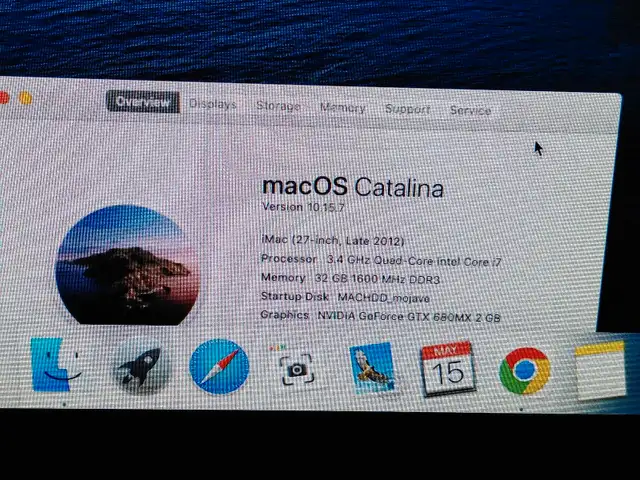This screenshot has height=480, width=640.
Task: Click Processor 3.4 GHz Quad-Core Intel Core i7
Action: 381,260
